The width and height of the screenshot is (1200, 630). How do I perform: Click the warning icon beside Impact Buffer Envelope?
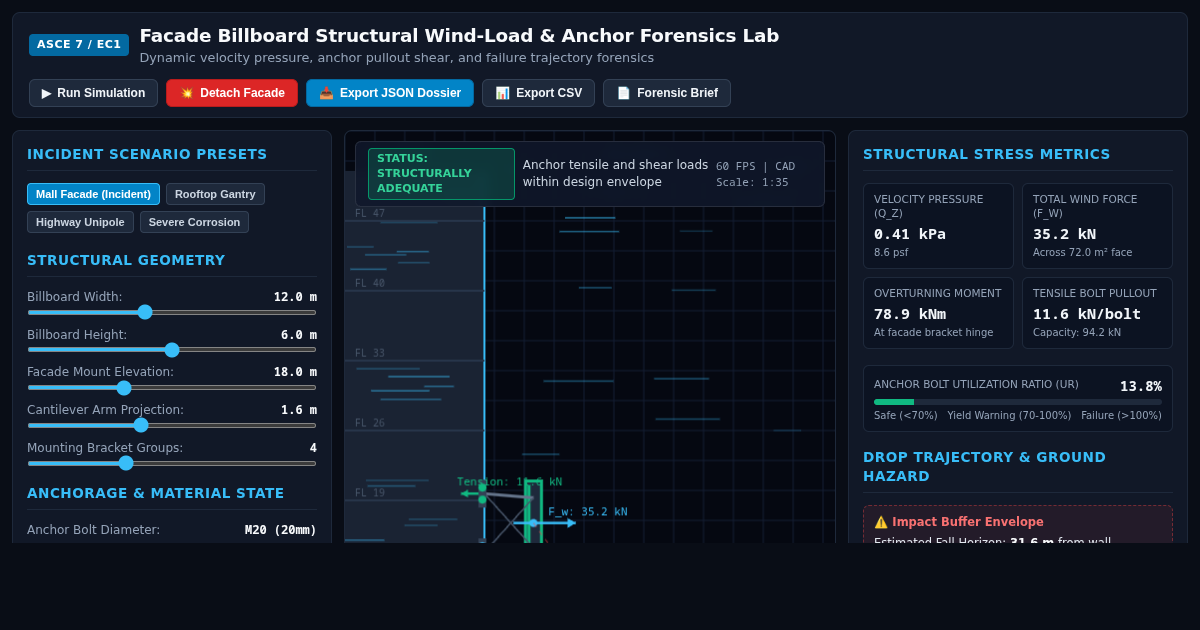[881, 522]
